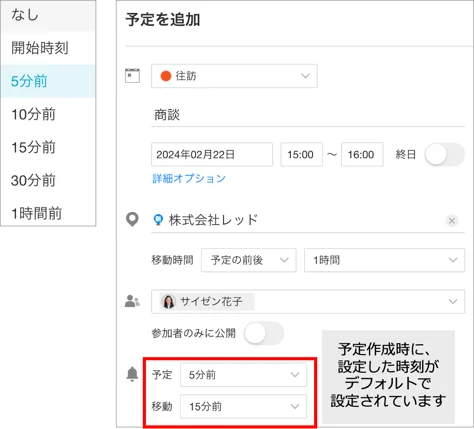The image size is (474, 429).
Task: Expand the participants dropdown chevron
Action: (453, 302)
